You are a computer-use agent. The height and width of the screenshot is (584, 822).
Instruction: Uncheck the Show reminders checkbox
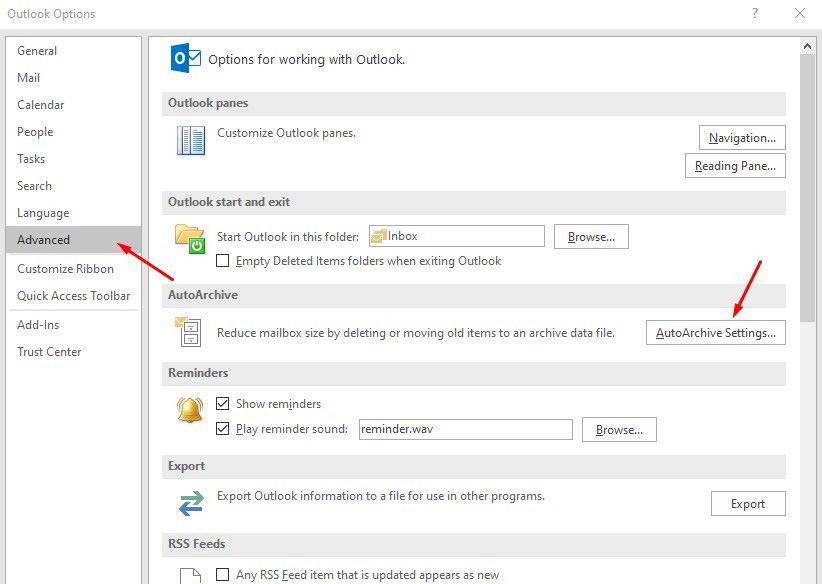223,404
